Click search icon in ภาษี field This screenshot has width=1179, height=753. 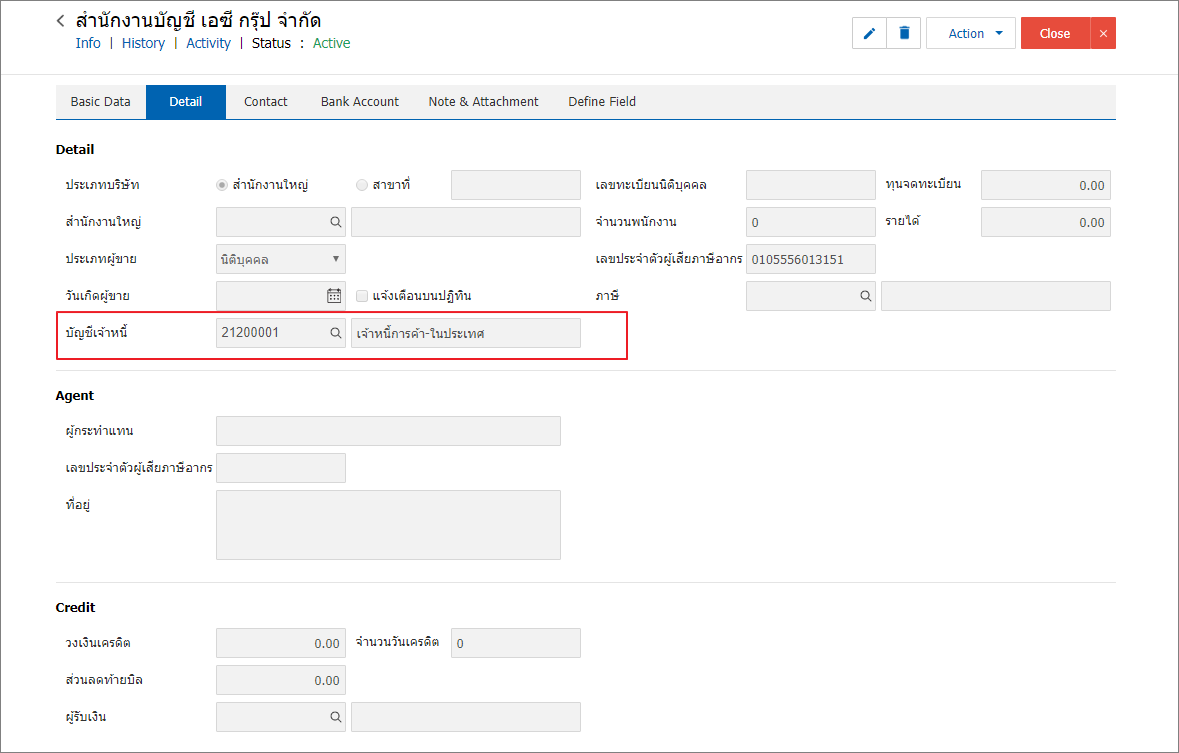pyautogui.click(x=865, y=296)
